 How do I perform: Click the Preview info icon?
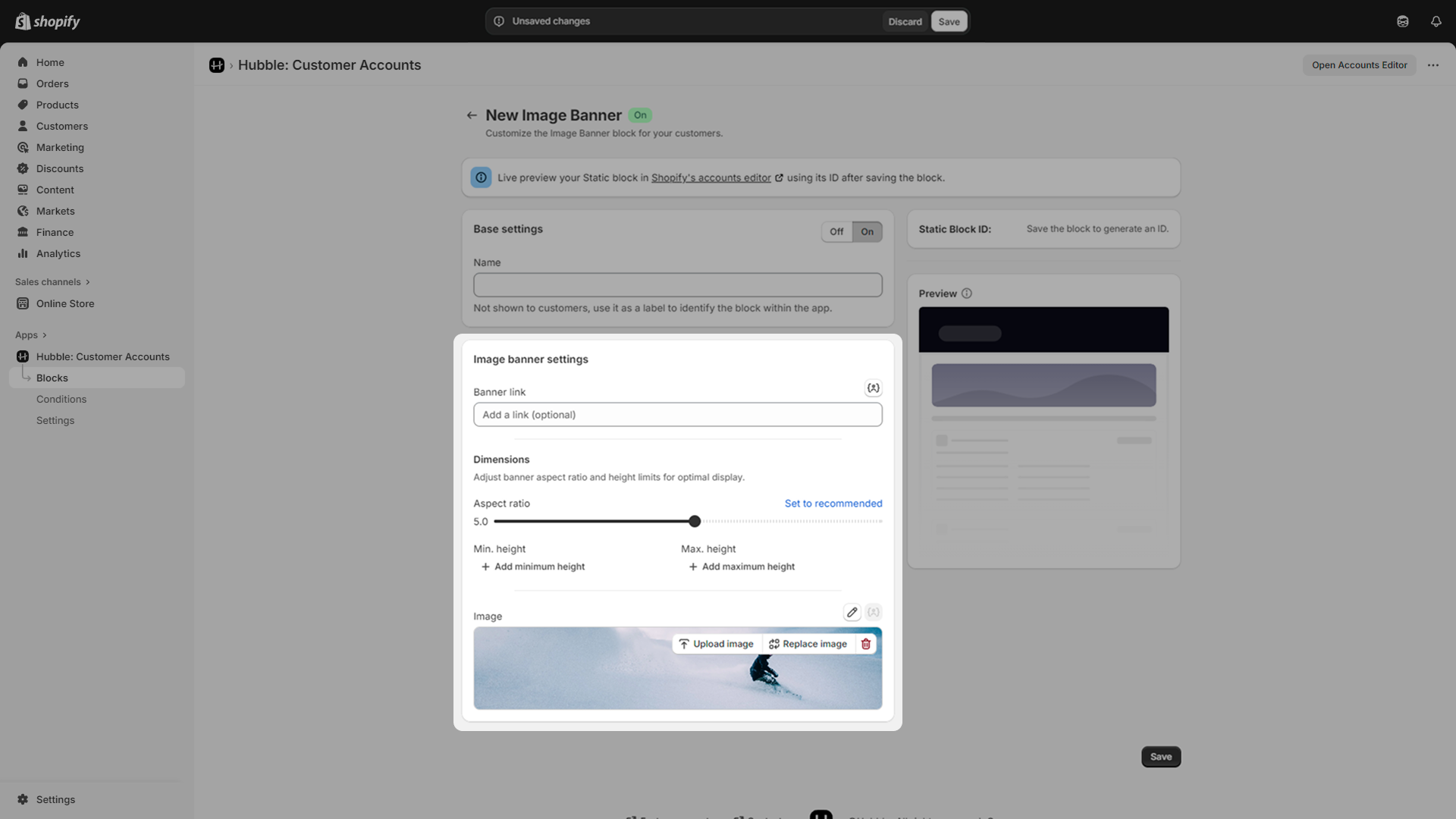point(966,293)
